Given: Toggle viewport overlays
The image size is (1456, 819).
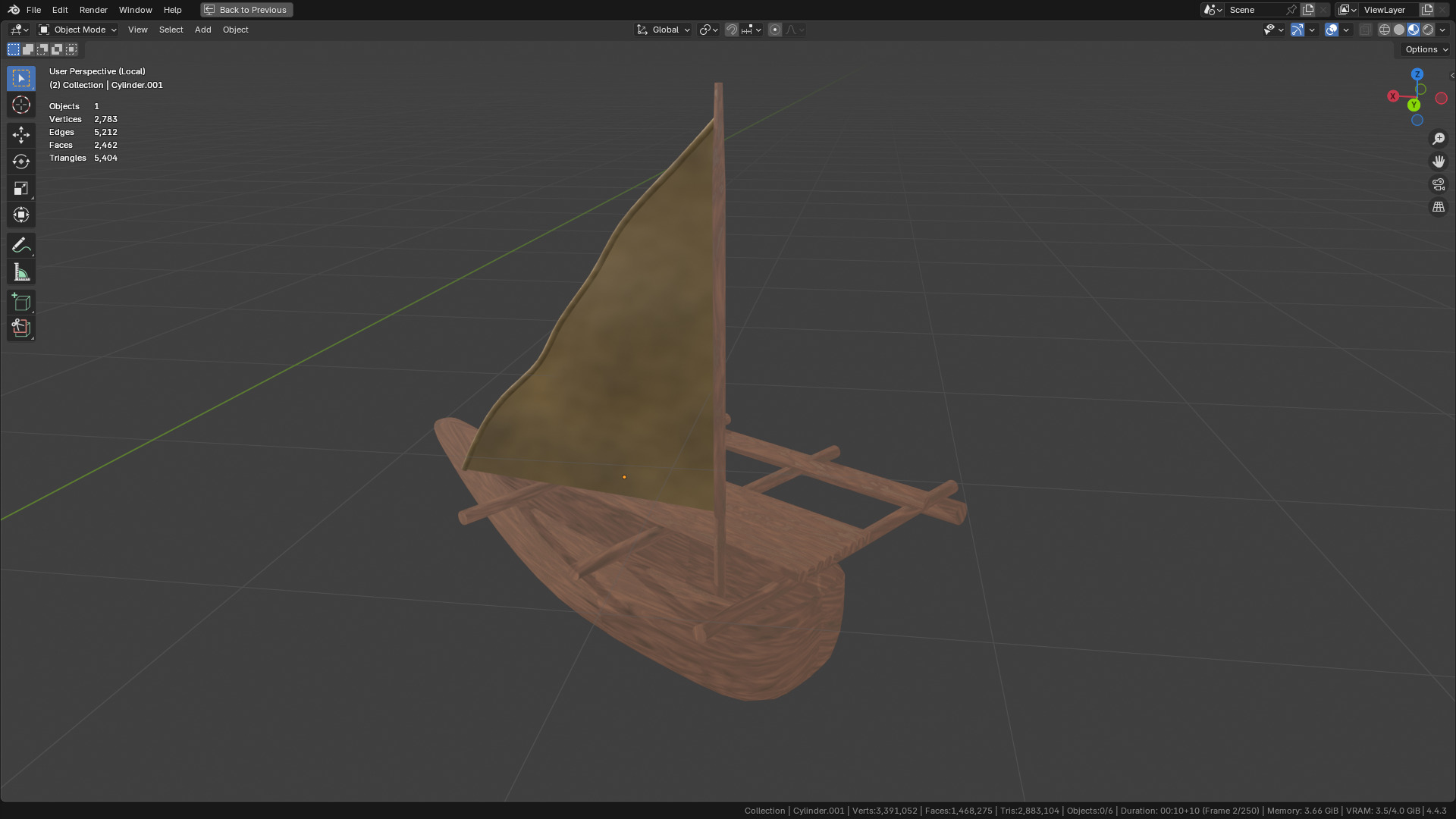Looking at the screenshot, I should point(1332,30).
